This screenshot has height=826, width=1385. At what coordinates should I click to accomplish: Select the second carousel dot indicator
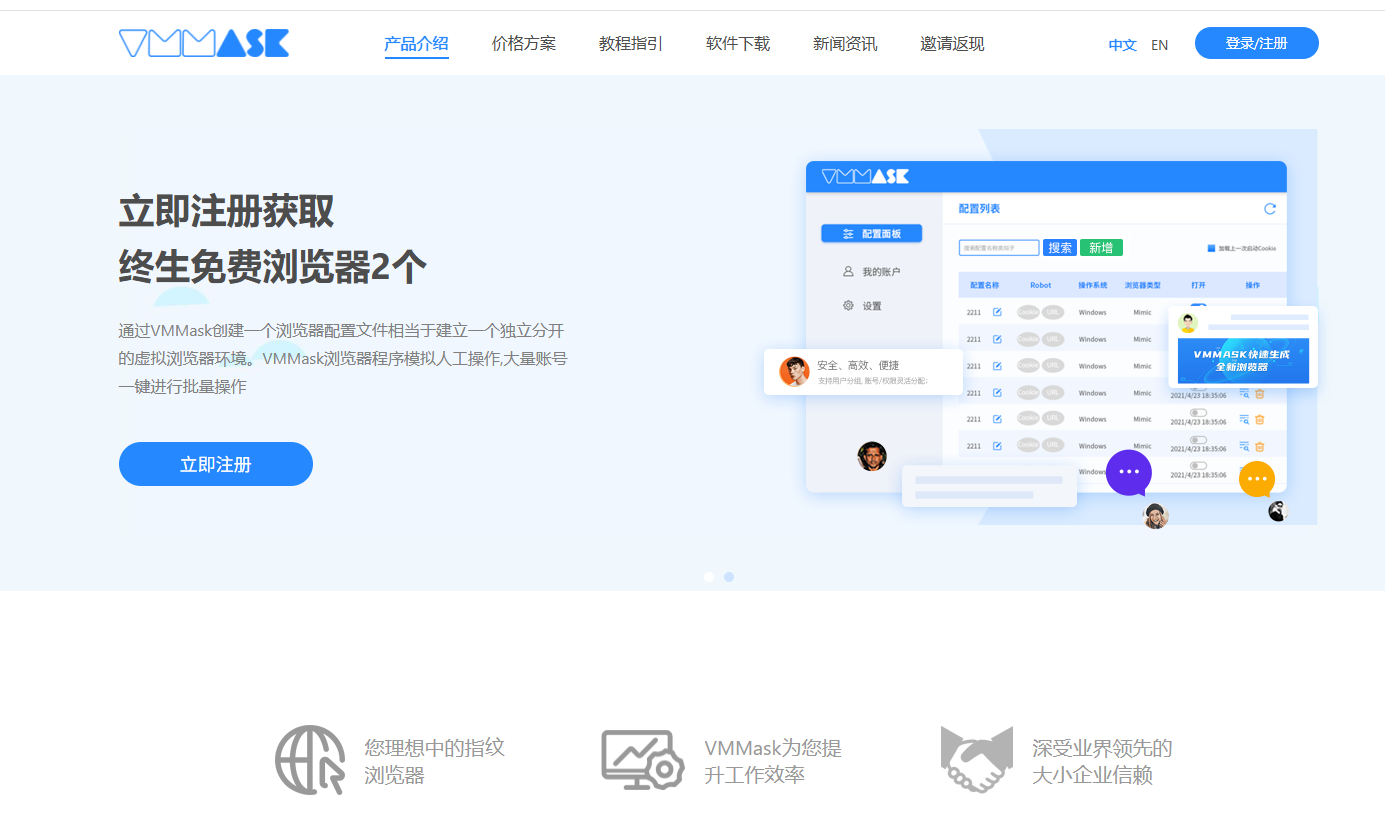click(729, 577)
